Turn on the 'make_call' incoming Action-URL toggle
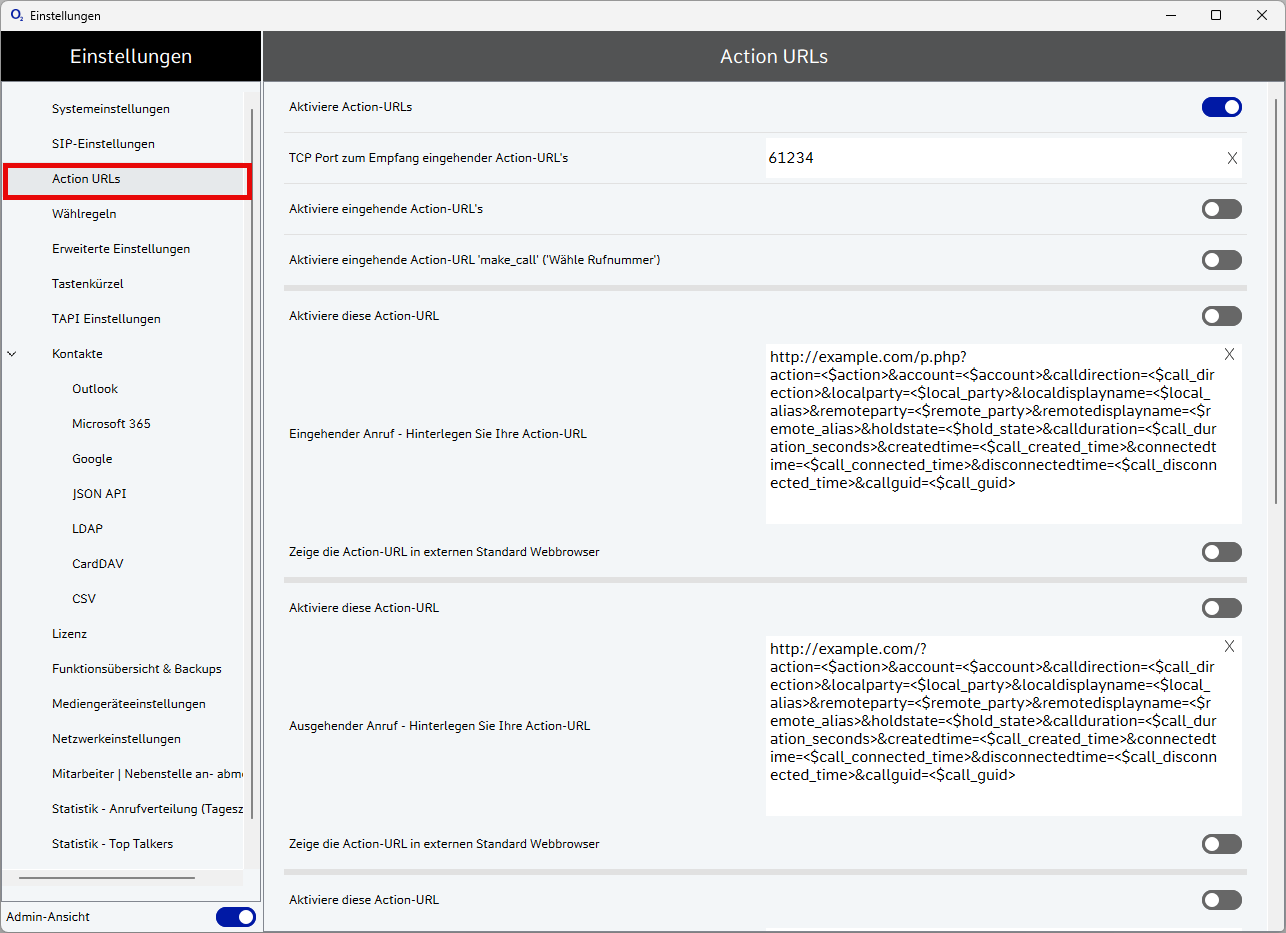The height and width of the screenshot is (933, 1286). 1221,260
